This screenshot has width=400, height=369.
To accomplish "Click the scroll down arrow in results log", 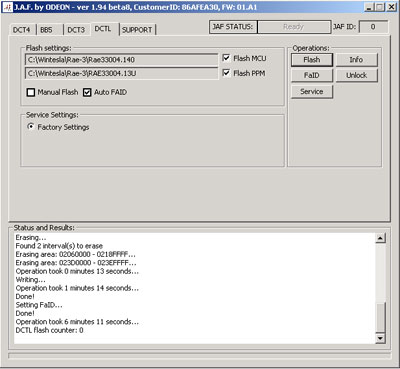I will (380, 338).
